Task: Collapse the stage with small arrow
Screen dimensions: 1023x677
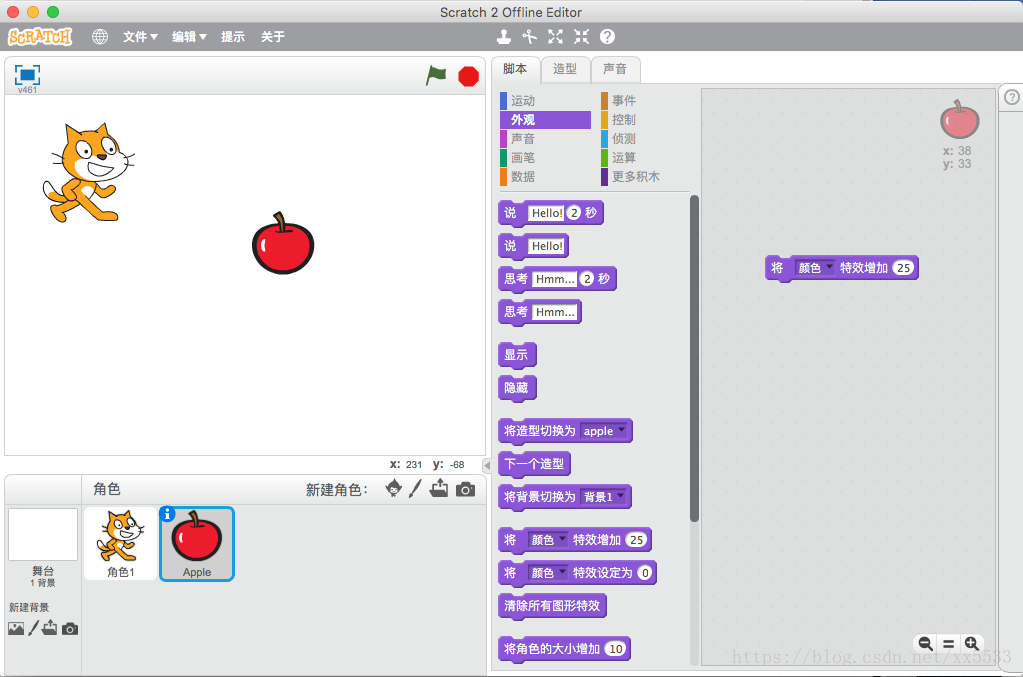Action: coord(487,465)
